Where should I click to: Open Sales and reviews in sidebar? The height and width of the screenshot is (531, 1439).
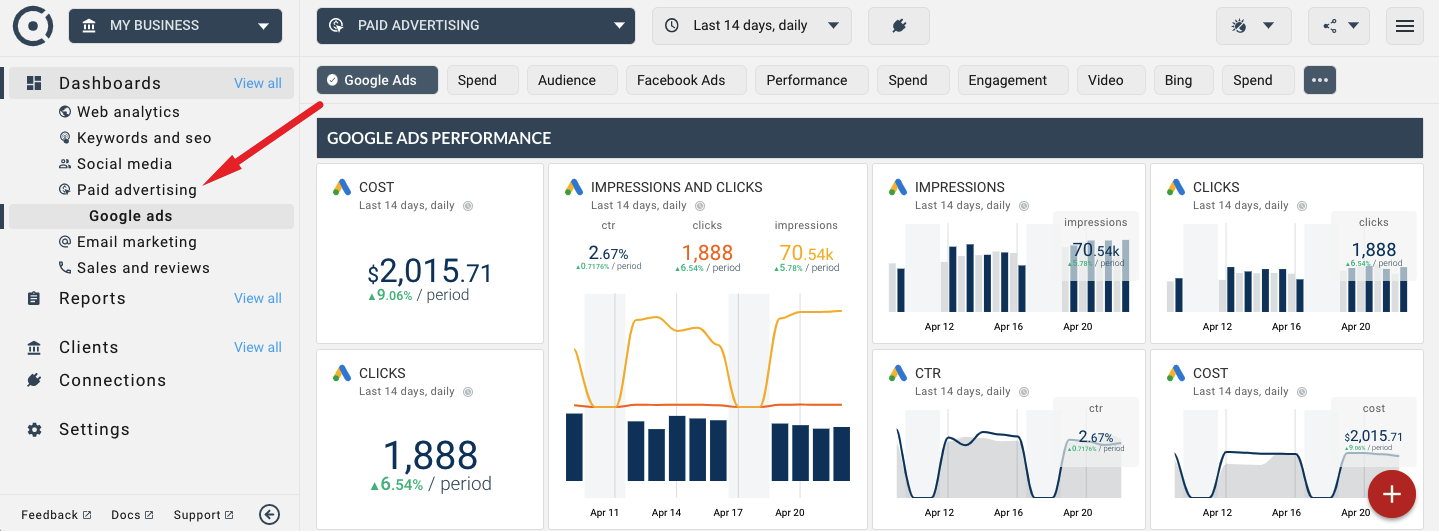coord(143,268)
